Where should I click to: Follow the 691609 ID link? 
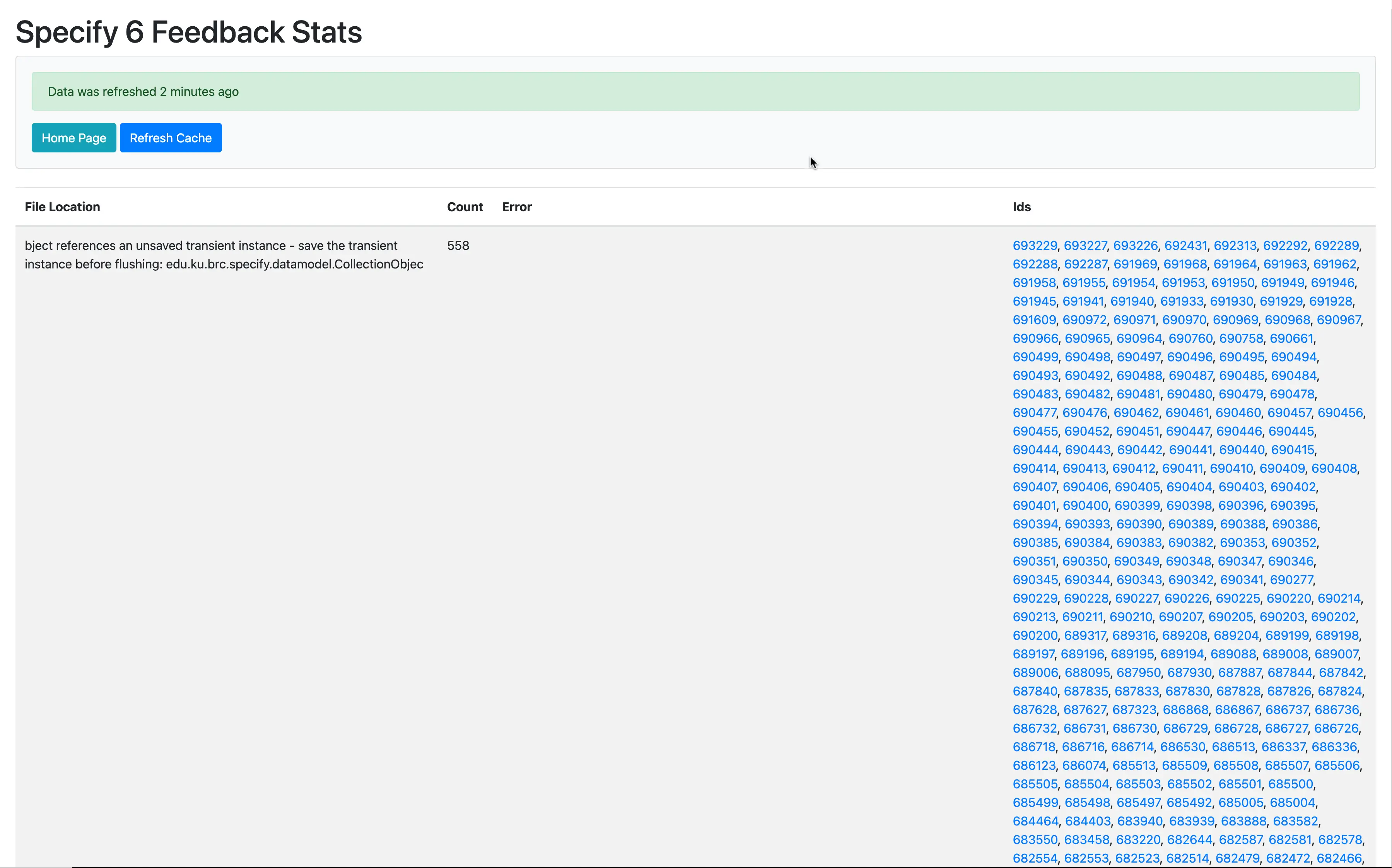[x=1034, y=320]
